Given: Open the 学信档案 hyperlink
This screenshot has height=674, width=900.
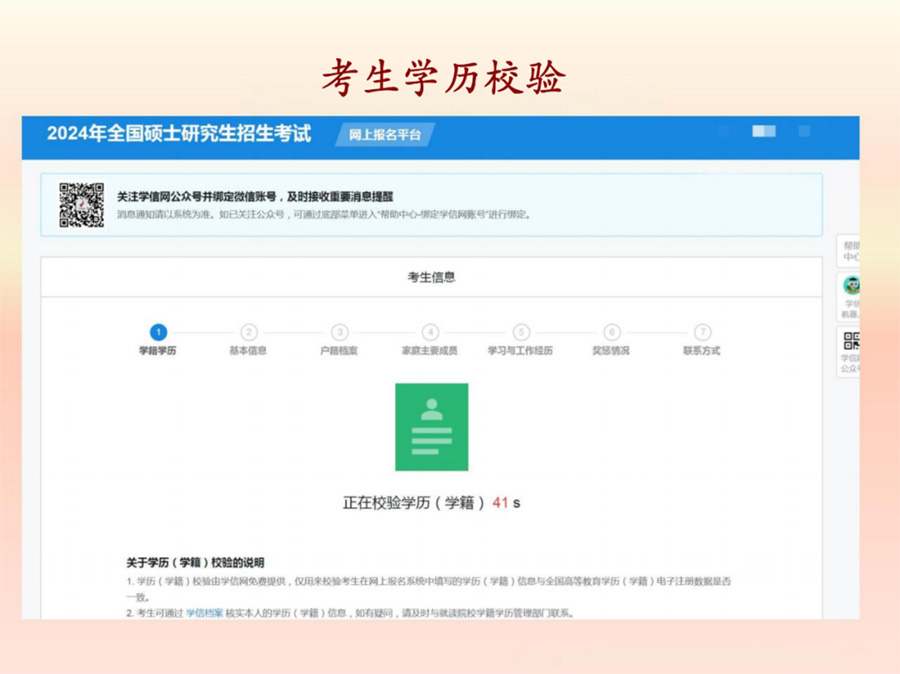Looking at the screenshot, I should [x=204, y=613].
